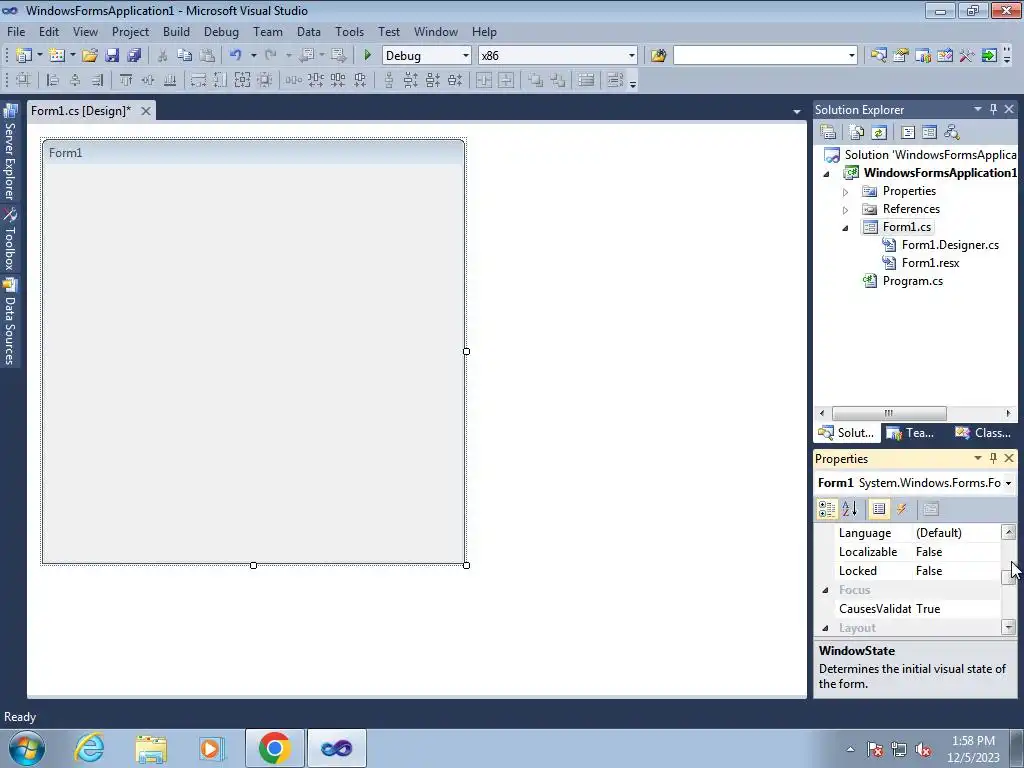Open the Toolbox from its toolbar icon
Screen dimensions: 1024x768
967,56
